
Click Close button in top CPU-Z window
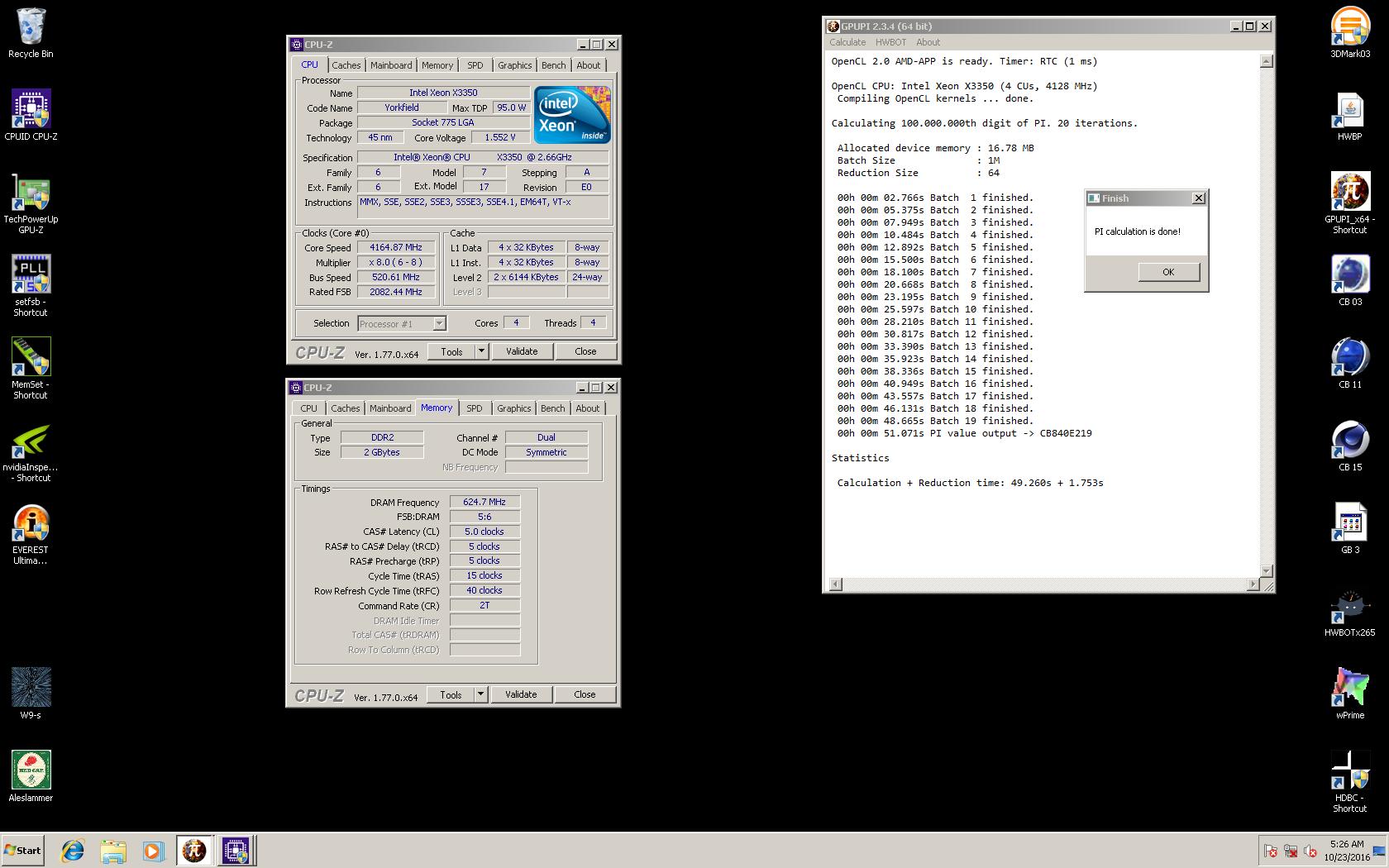pyautogui.click(x=585, y=351)
